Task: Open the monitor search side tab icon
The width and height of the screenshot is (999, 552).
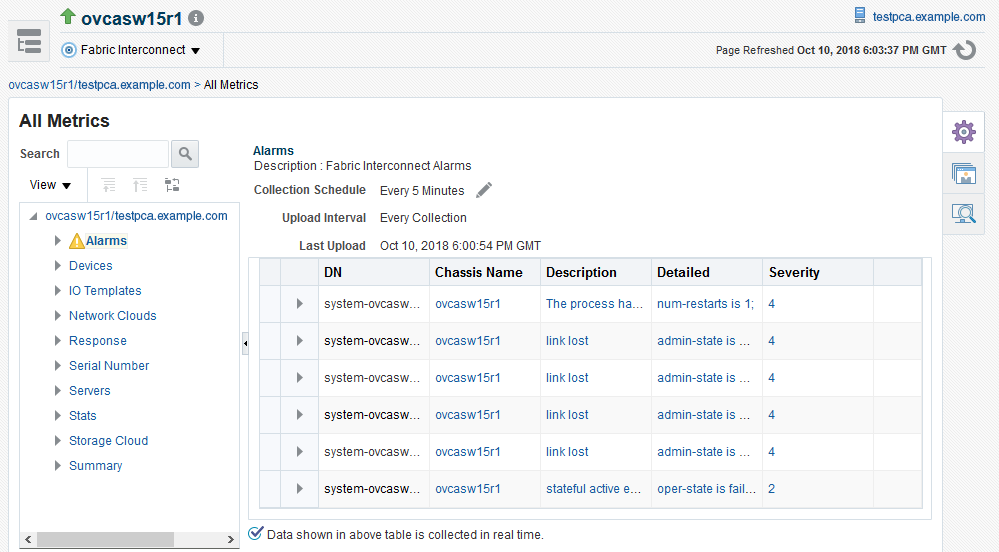Action: (x=963, y=213)
